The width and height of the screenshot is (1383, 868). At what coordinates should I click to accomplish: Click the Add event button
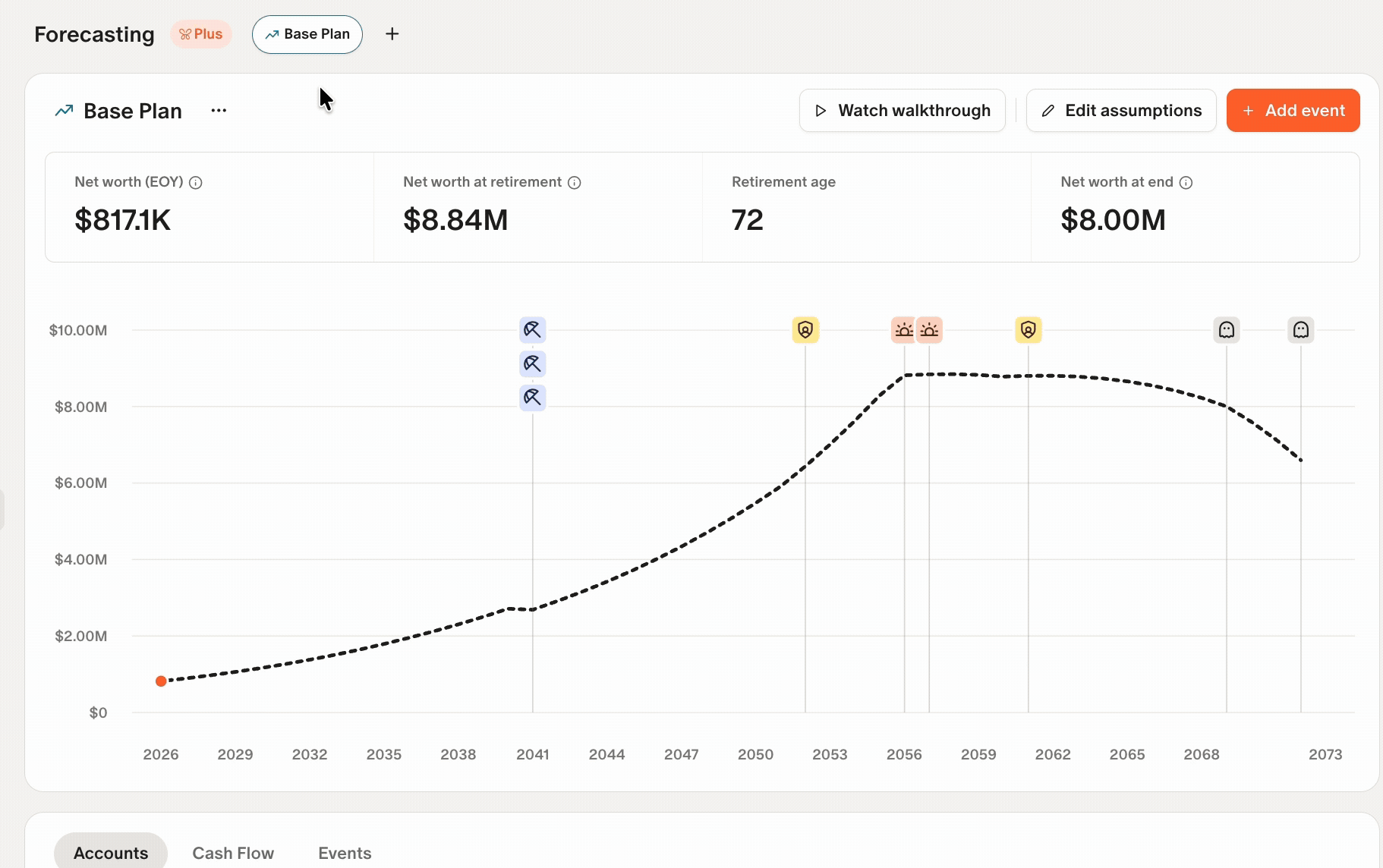tap(1293, 111)
